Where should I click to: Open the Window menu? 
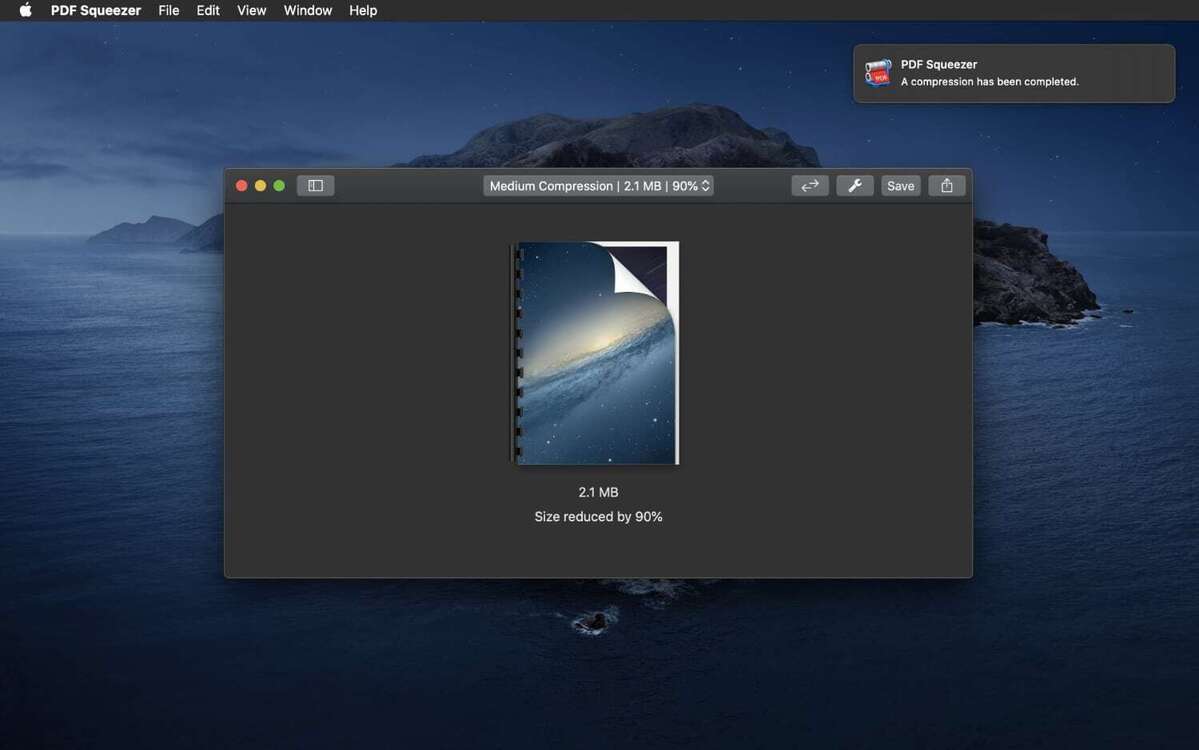click(x=307, y=11)
